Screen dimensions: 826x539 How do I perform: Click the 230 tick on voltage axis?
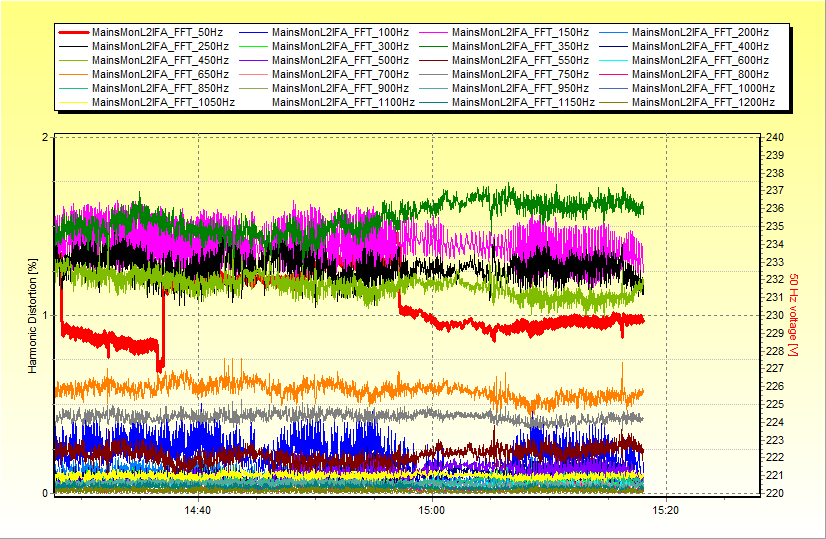point(776,315)
